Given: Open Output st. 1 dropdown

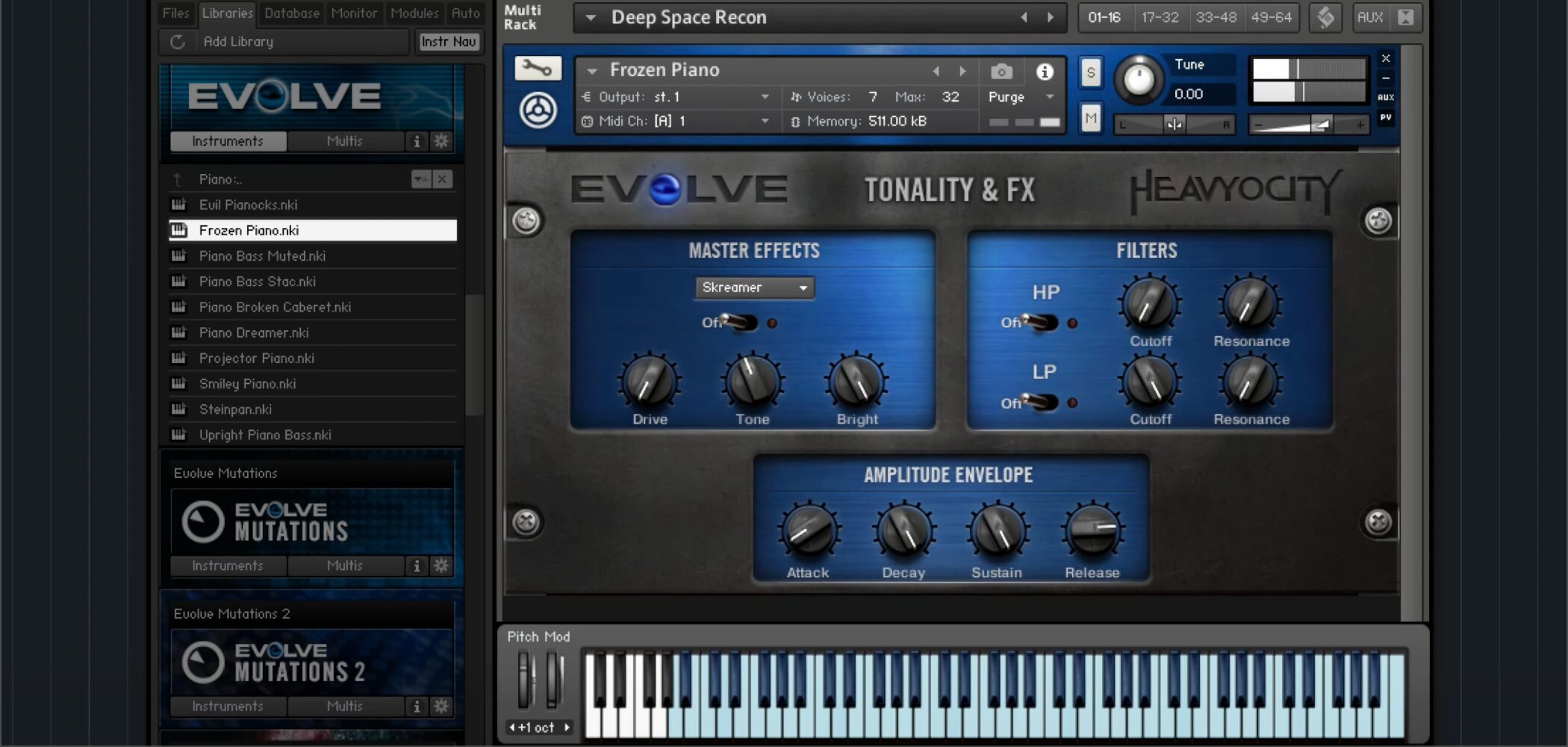Looking at the screenshot, I should (765, 97).
